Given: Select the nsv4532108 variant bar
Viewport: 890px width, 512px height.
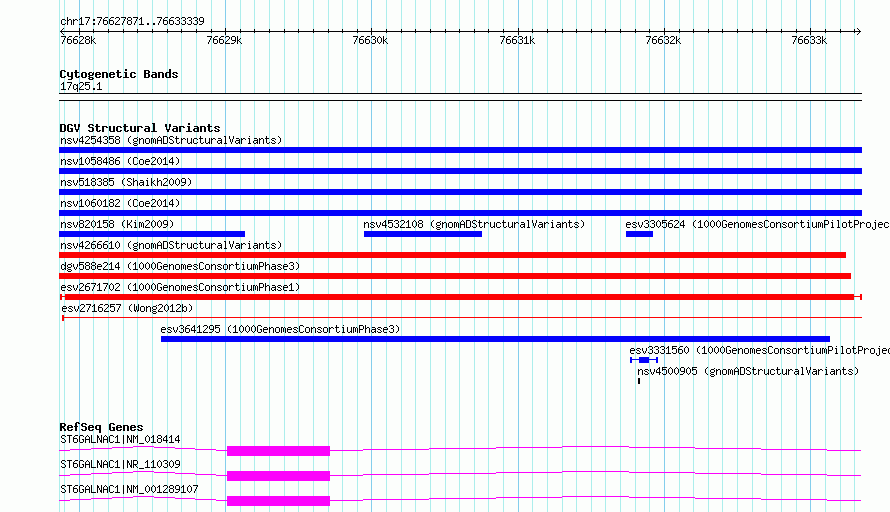Looking at the screenshot, I should pyautogui.click(x=423, y=234).
